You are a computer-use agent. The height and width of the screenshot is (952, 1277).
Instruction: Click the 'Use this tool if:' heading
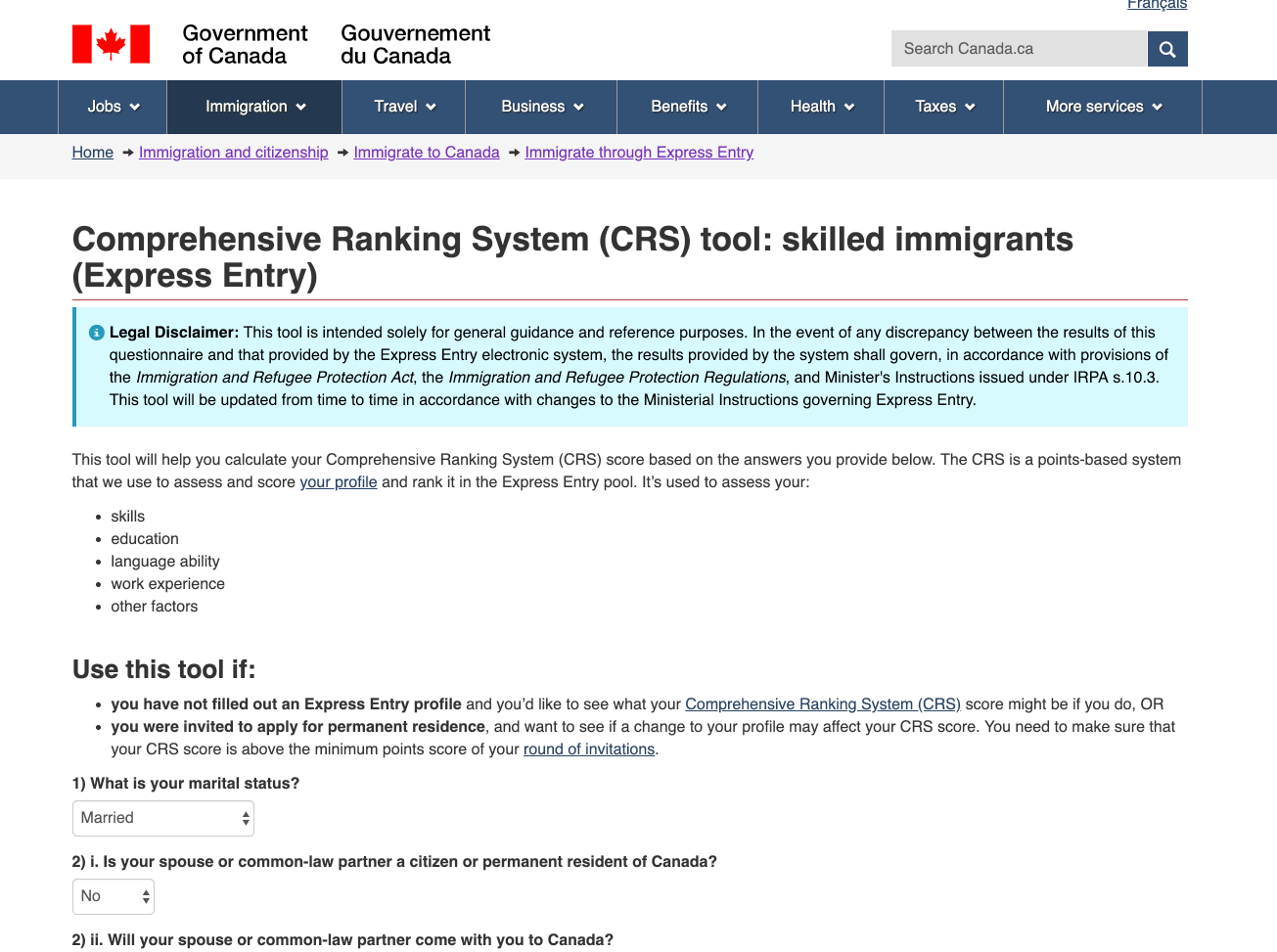coord(164,669)
